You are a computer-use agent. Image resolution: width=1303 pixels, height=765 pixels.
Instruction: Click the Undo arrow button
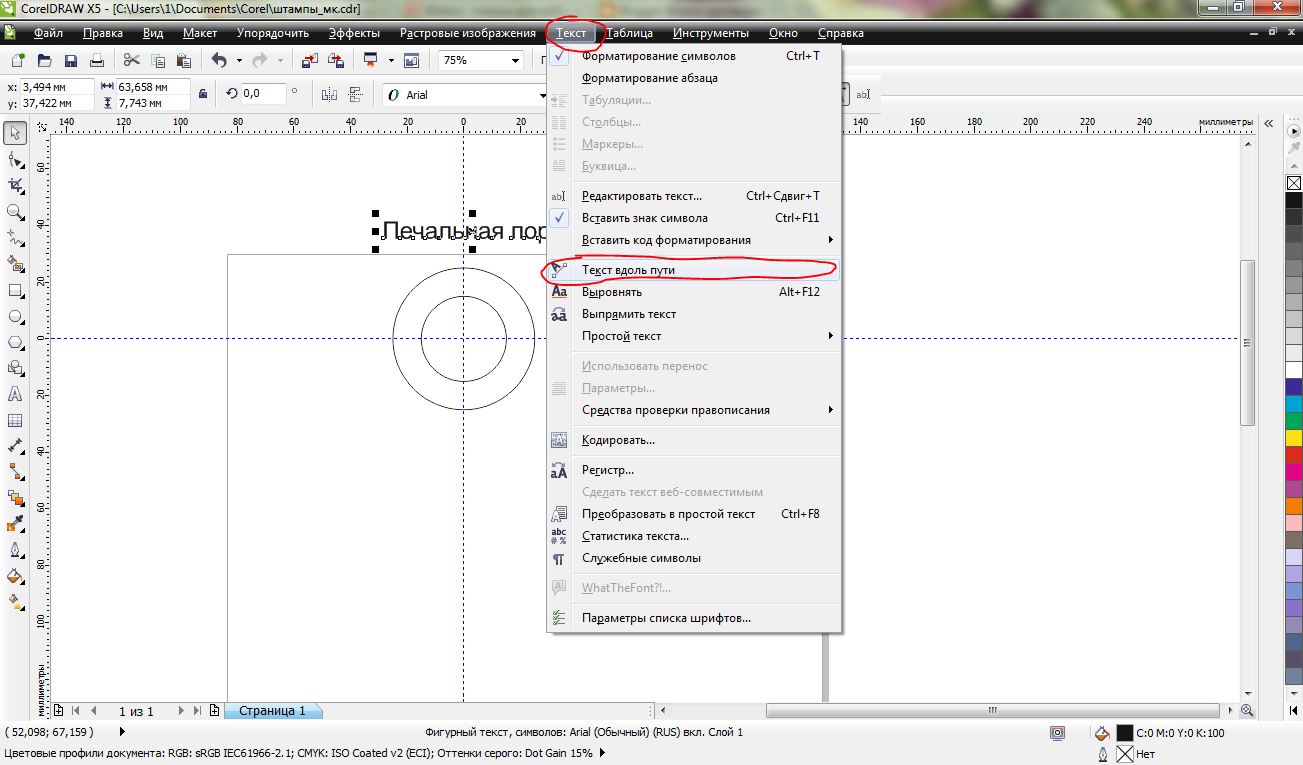[219, 61]
